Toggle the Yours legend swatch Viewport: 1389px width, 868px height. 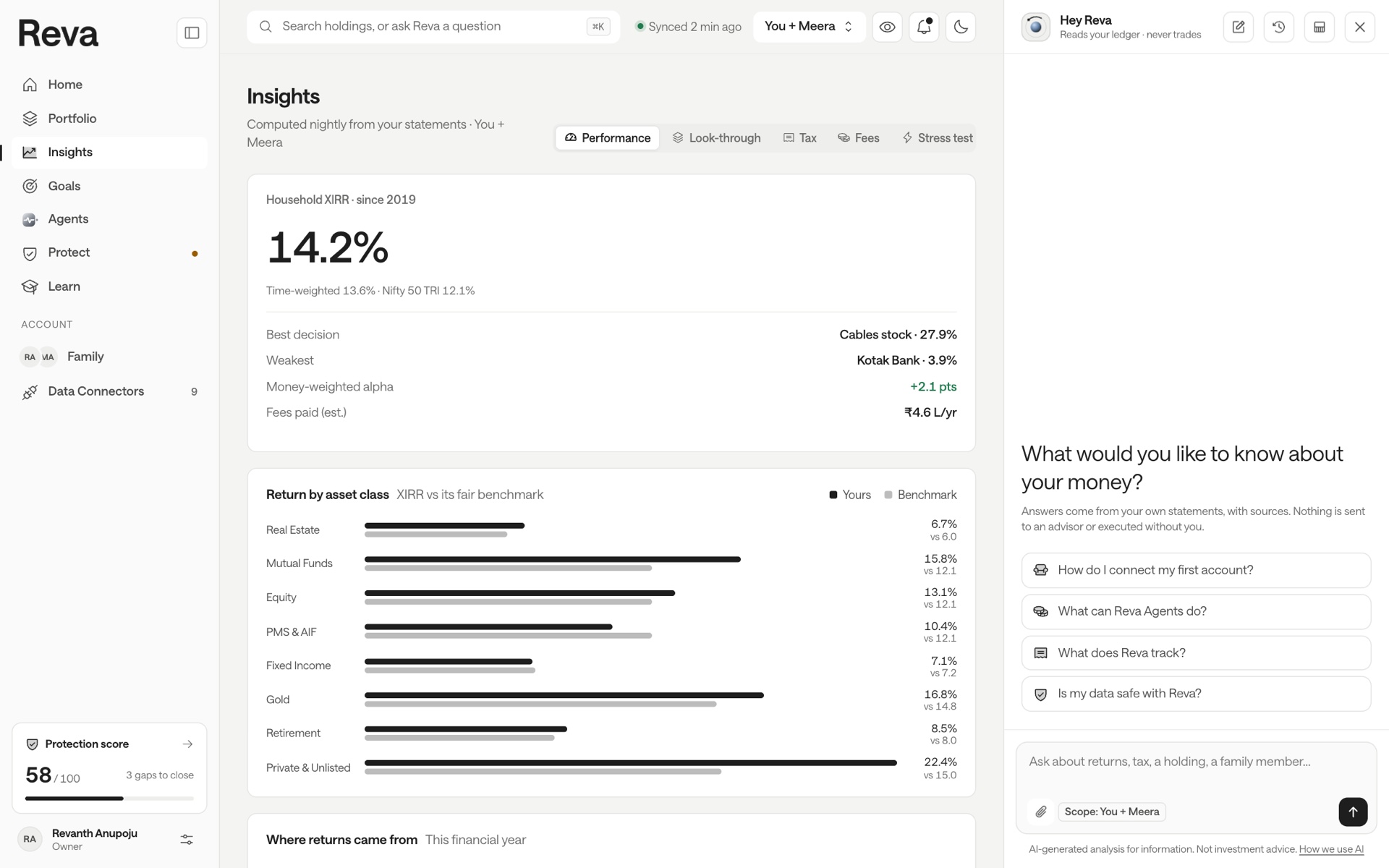(833, 495)
